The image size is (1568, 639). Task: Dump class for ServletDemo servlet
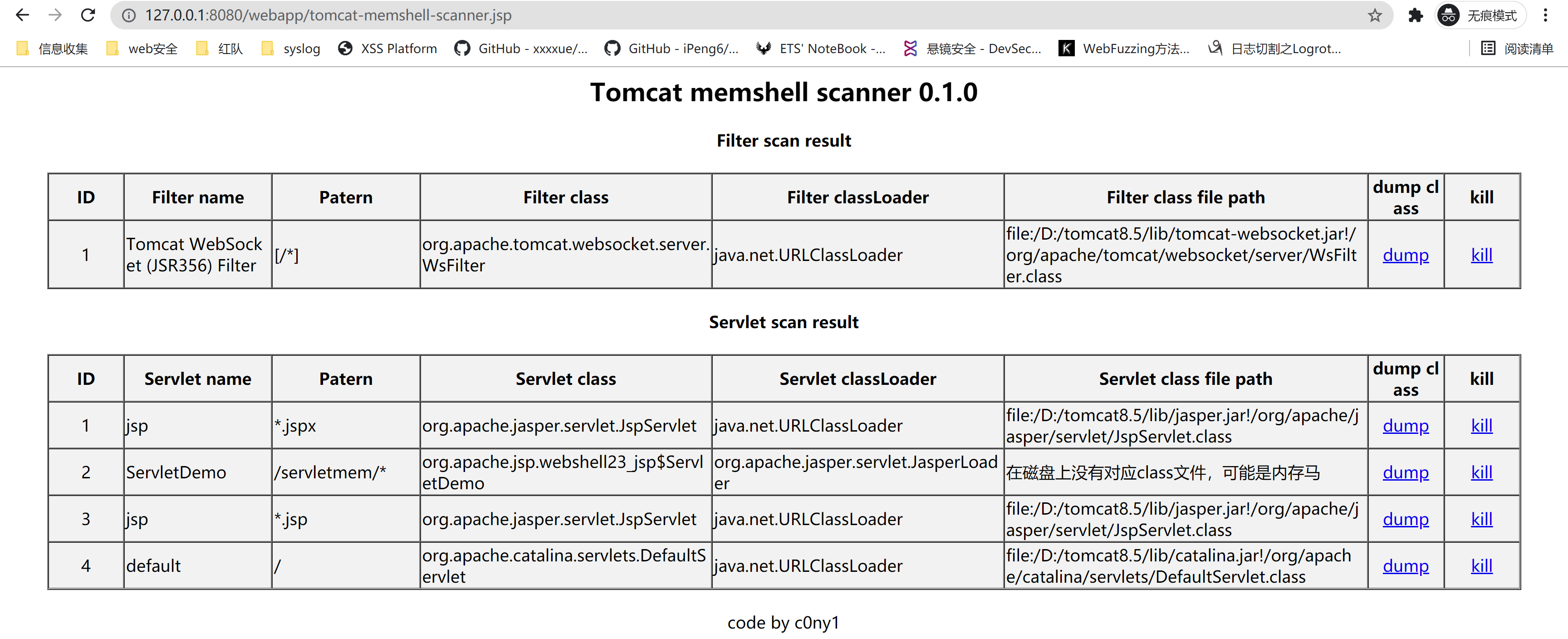[1406, 472]
